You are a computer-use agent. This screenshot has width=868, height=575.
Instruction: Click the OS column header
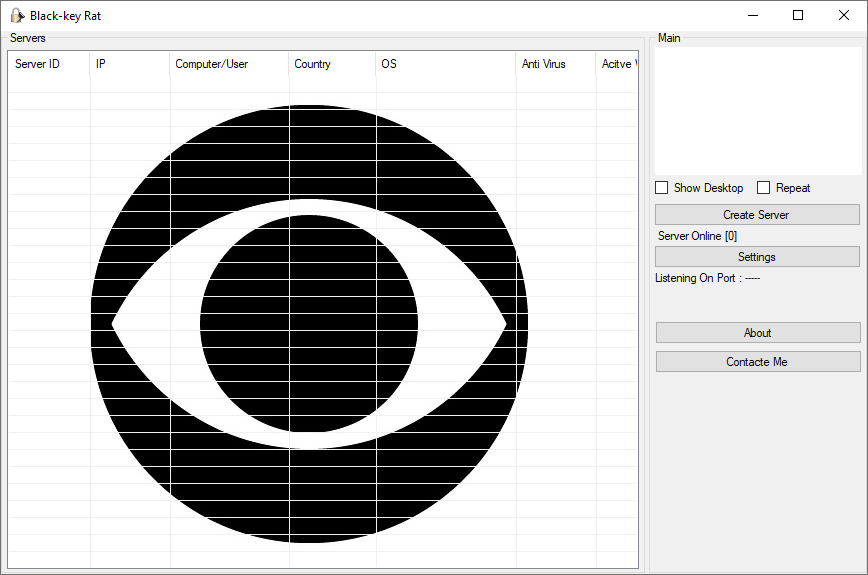(445, 64)
